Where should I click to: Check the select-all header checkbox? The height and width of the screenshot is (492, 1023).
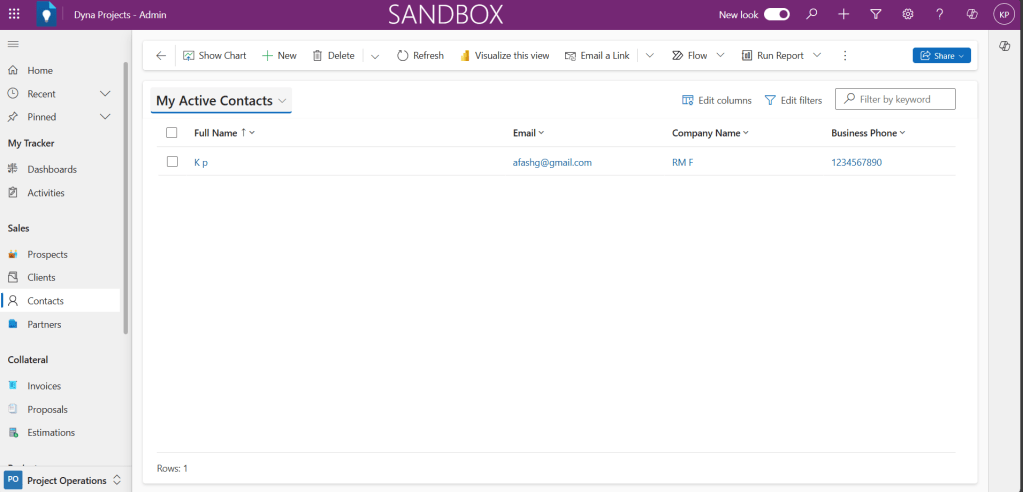[172, 133]
